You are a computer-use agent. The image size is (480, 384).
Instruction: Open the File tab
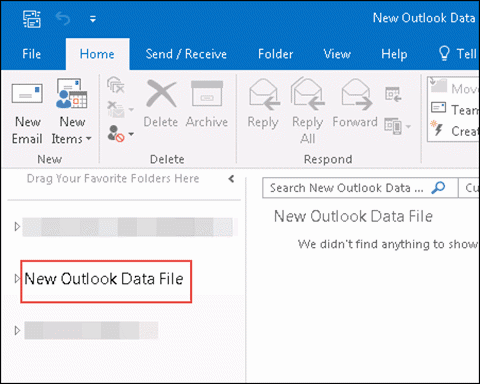tap(32, 54)
